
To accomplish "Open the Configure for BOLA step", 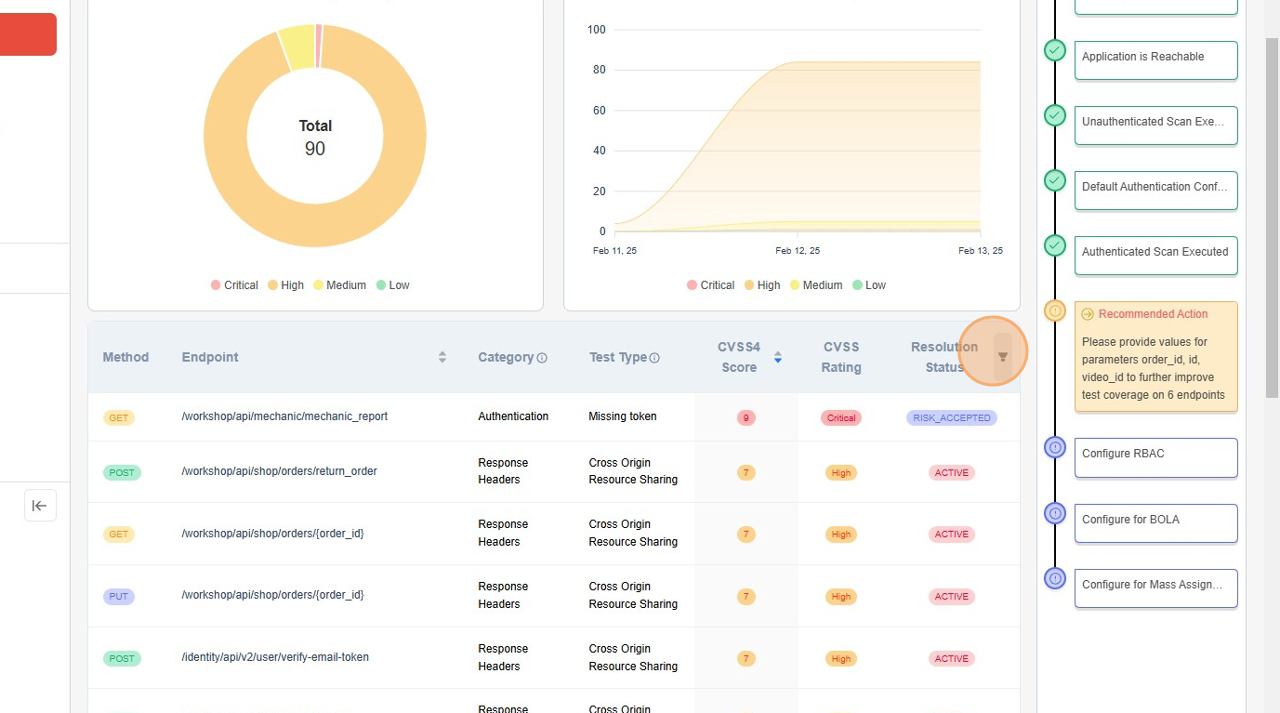I will click(1155, 521).
